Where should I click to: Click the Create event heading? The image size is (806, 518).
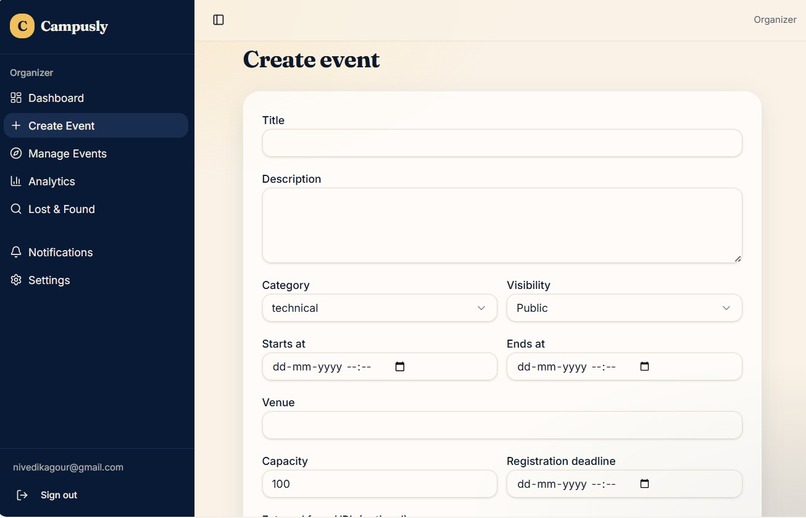click(x=311, y=60)
